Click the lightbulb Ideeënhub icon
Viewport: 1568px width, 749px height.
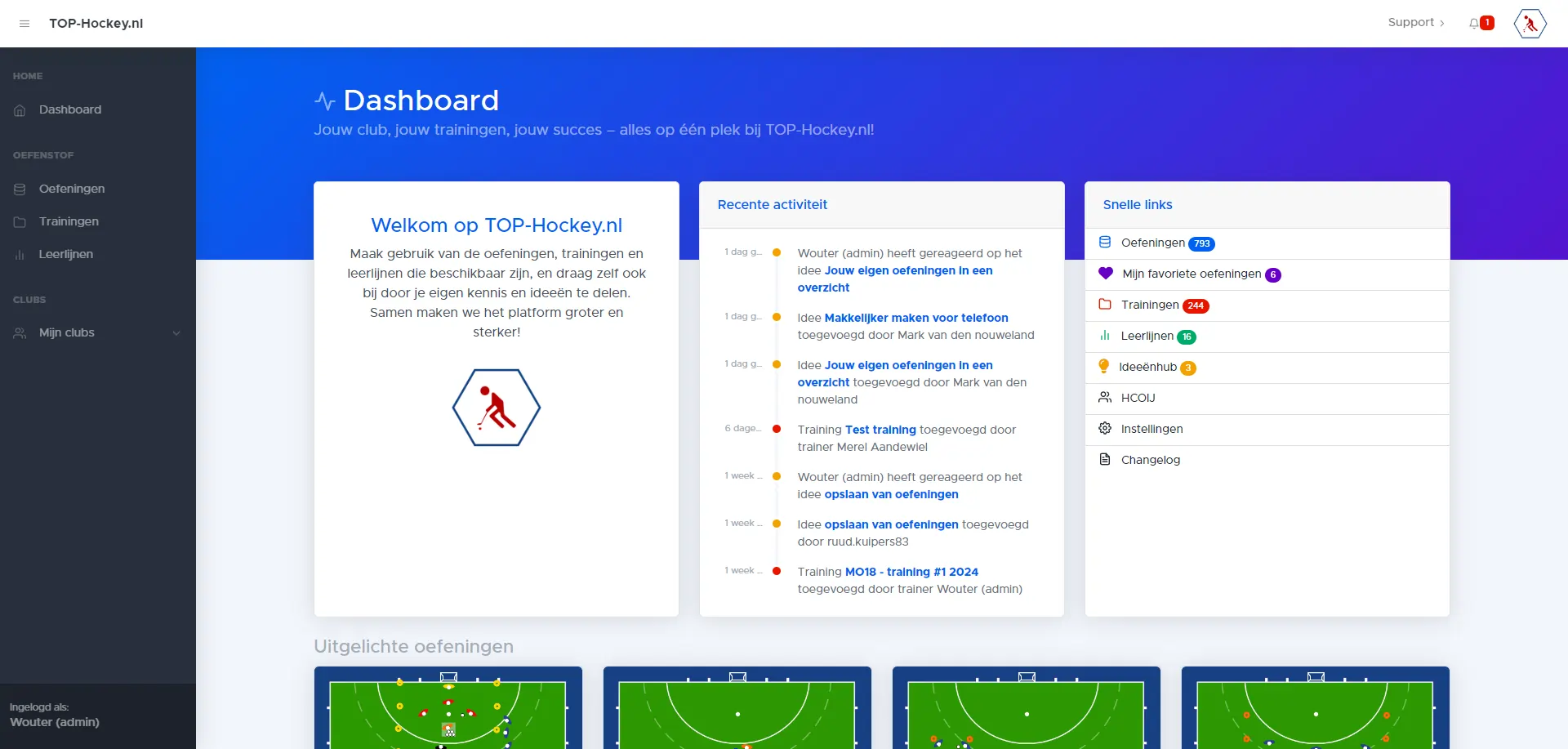1104,367
